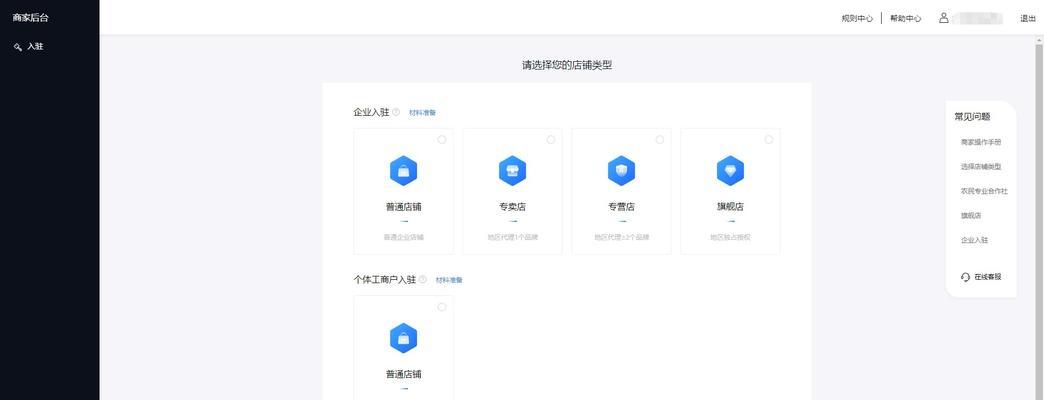This screenshot has width=1044, height=400.
Task: Open 企业入驻 entry in 常见问题 panel
Action: [974, 240]
